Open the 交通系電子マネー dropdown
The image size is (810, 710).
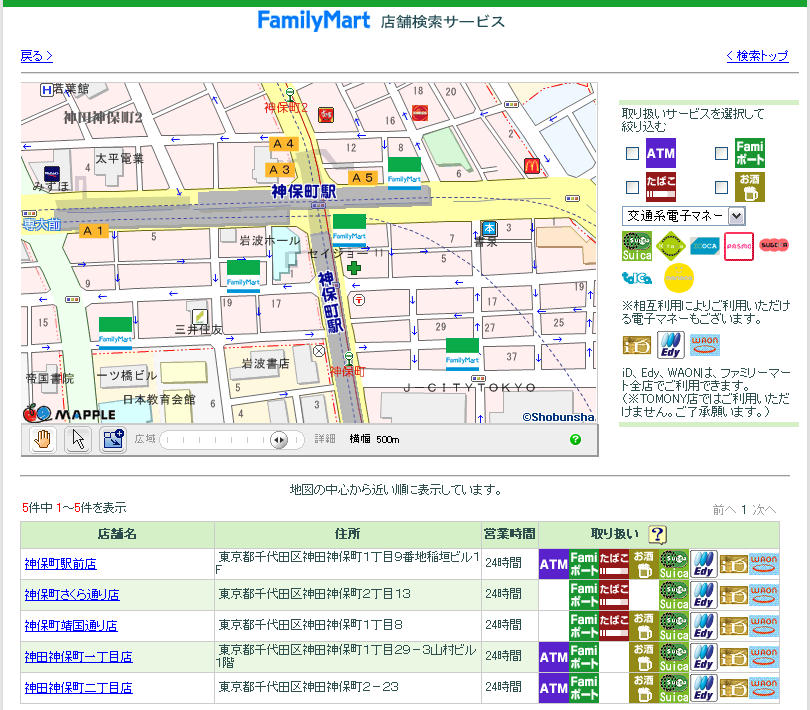pyautogui.click(x=684, y=216)
